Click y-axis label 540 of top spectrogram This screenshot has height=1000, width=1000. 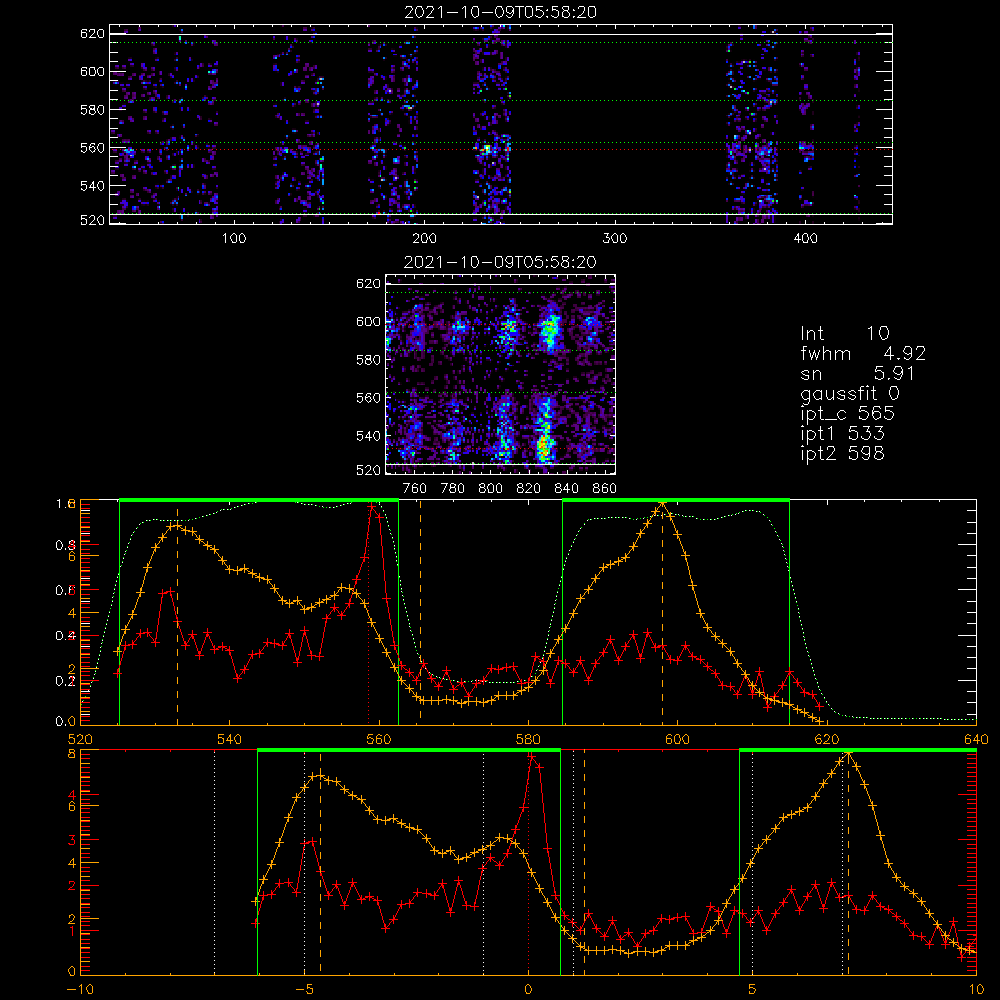(x=92, y=186)
